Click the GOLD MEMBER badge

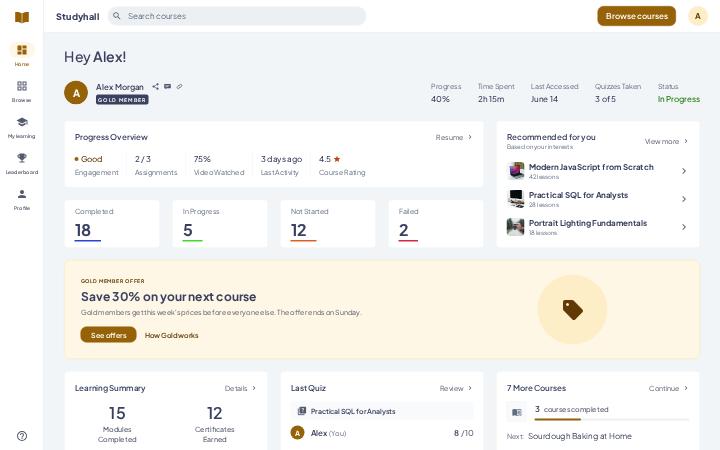click(x=122, y=100)
